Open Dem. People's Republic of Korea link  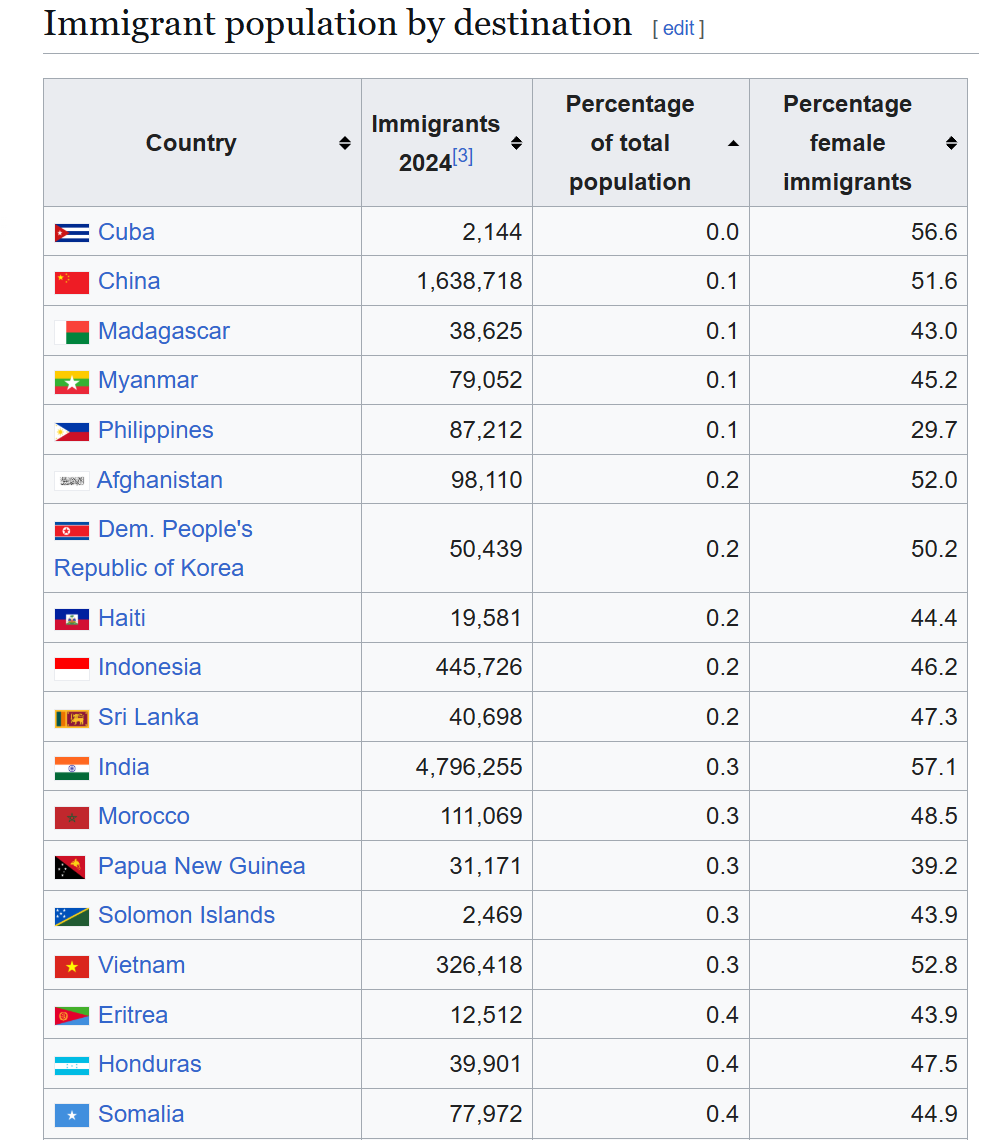[x=153, y=549]
